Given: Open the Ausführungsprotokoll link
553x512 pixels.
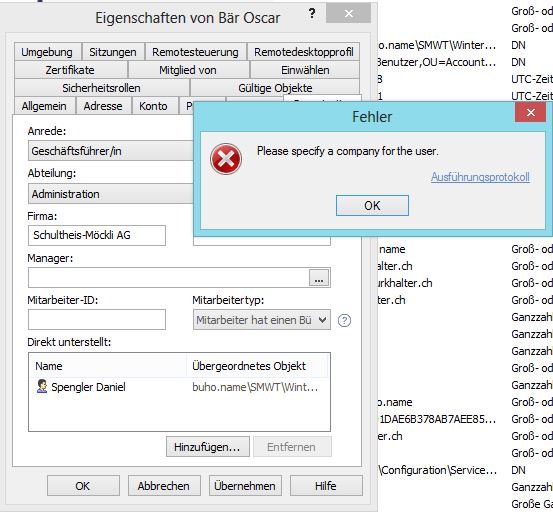Looking at the screenshot, I should 480,177.
